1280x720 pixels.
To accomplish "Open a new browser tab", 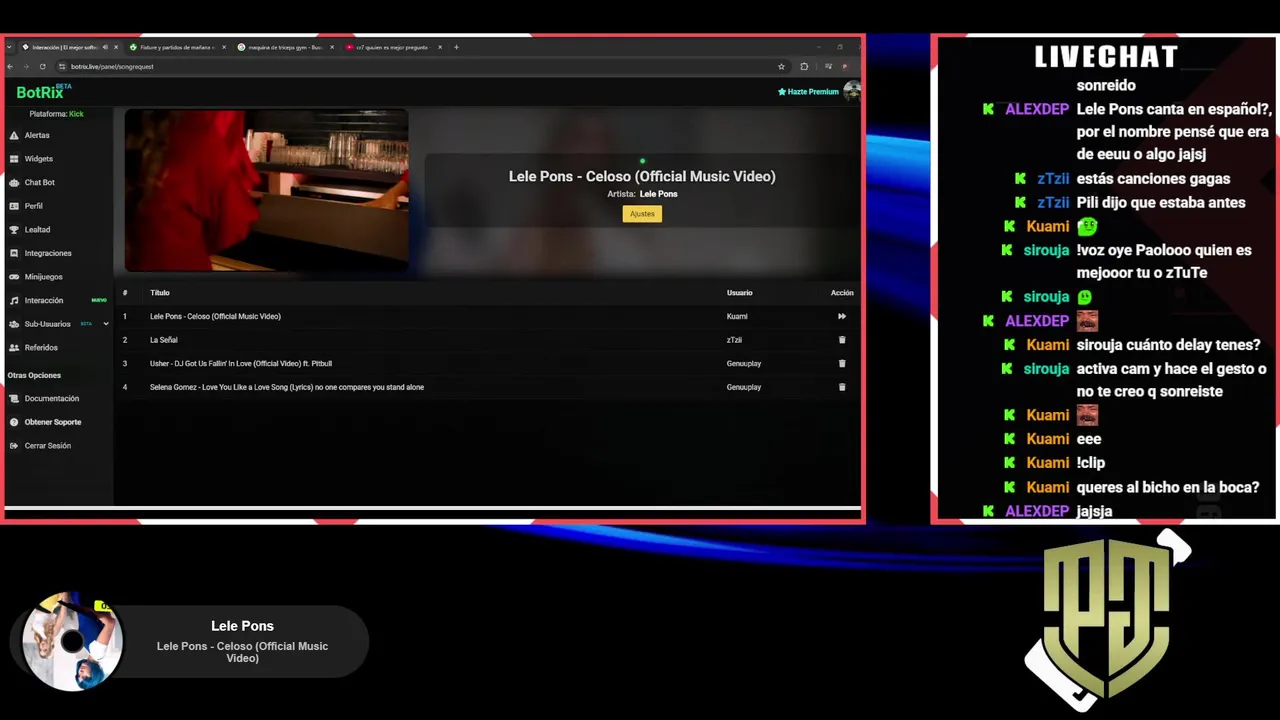I will [456, 47].
